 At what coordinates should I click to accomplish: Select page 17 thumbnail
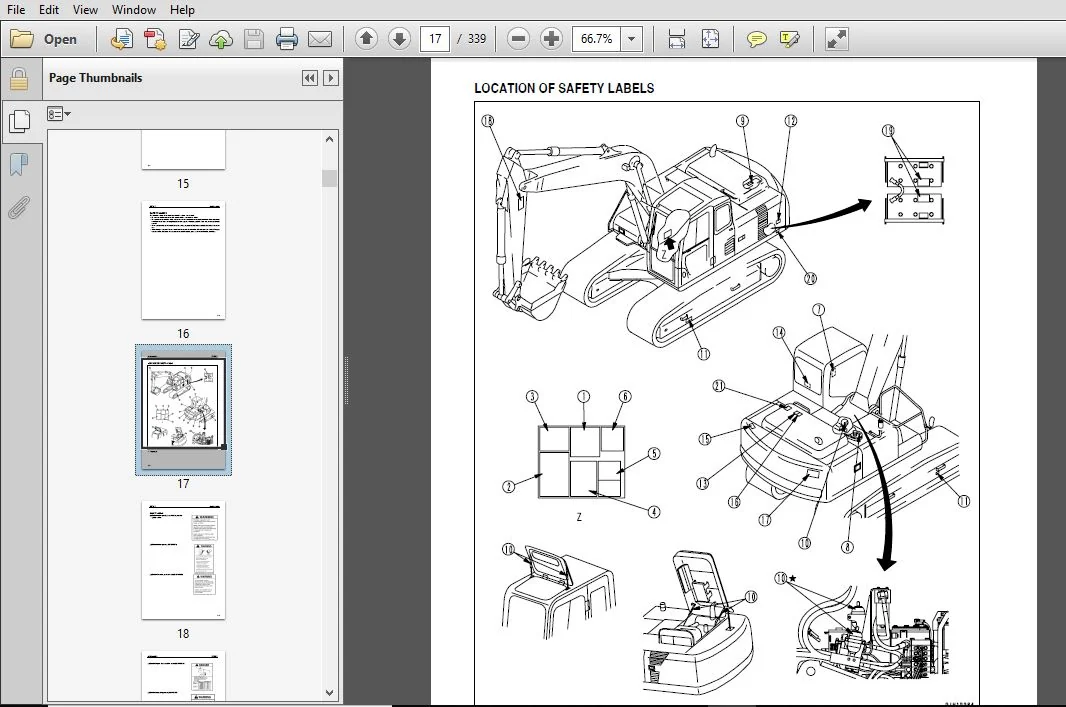point(183,409)
